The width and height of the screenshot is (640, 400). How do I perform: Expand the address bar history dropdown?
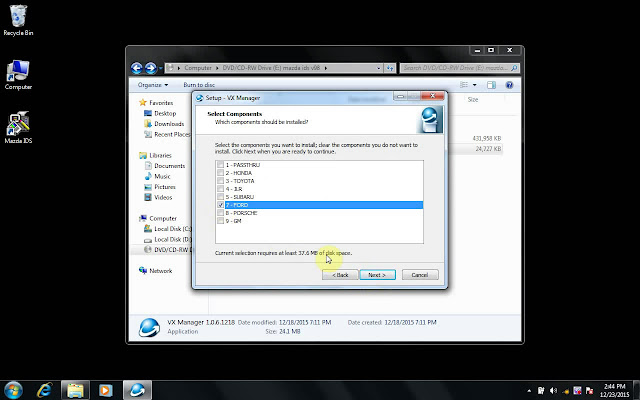click(x=379, y=68)
